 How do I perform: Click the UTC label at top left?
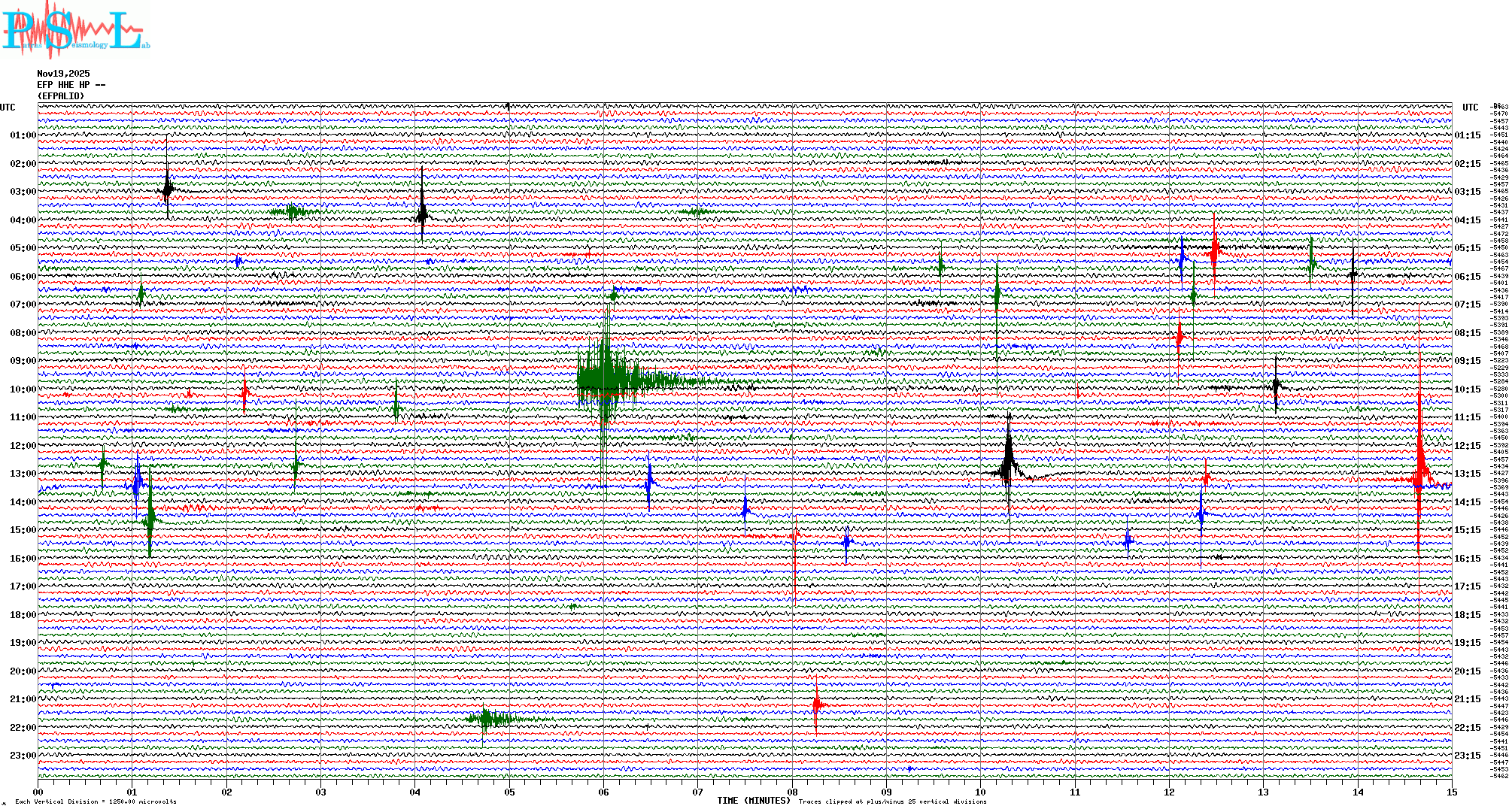[x=8, y=108]
